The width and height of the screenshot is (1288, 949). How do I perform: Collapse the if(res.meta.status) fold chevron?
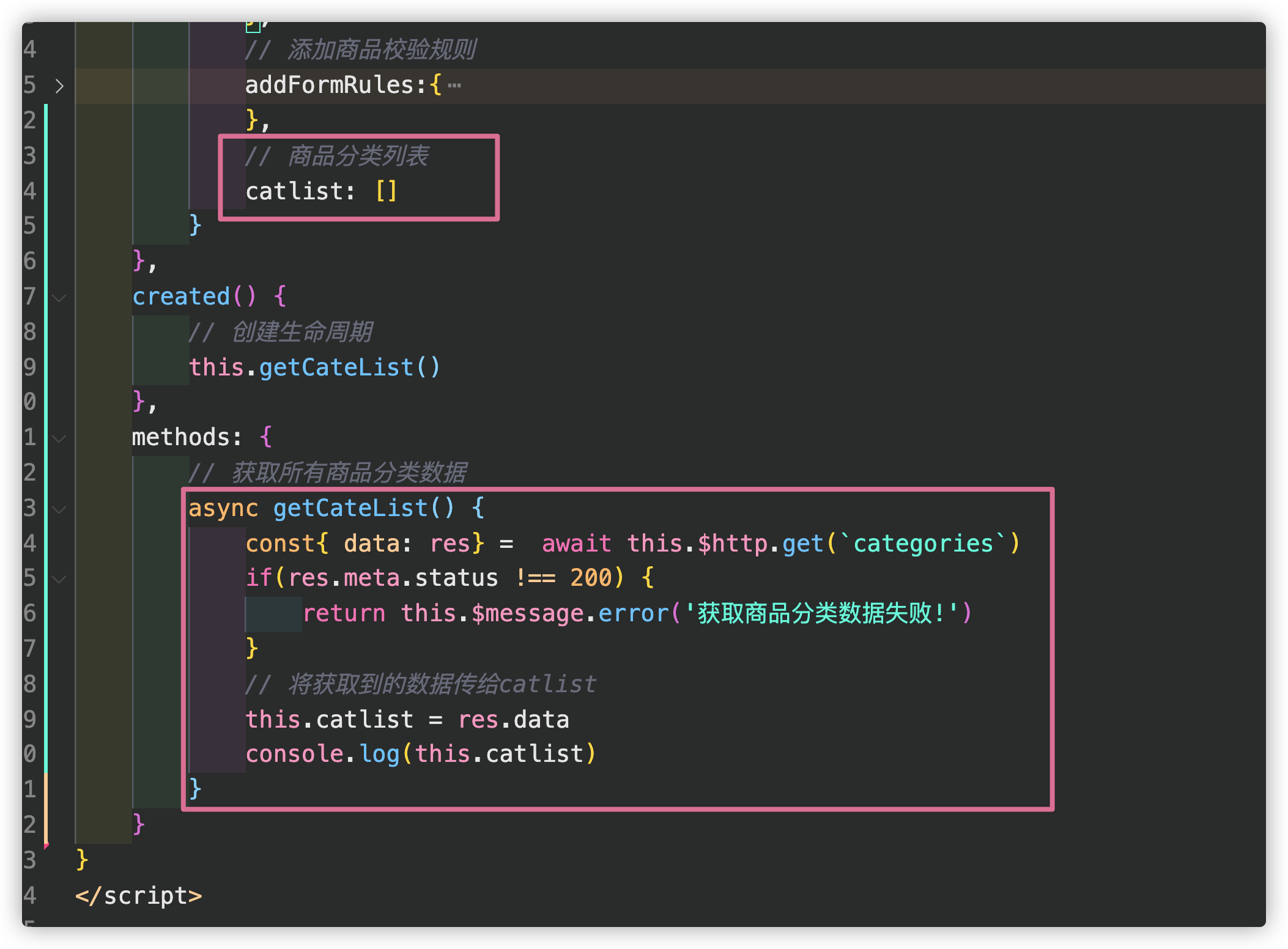click(59, 579)
